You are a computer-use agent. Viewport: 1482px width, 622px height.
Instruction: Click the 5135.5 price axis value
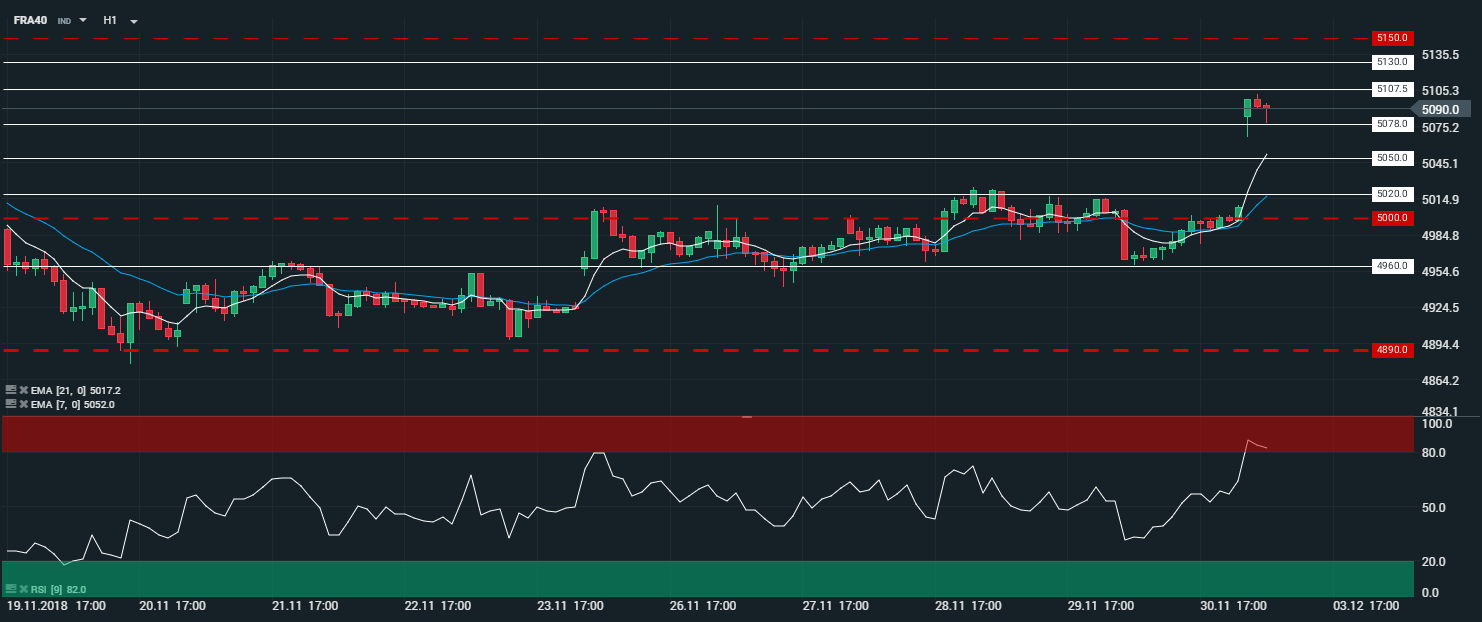(x=1440, y=54)
